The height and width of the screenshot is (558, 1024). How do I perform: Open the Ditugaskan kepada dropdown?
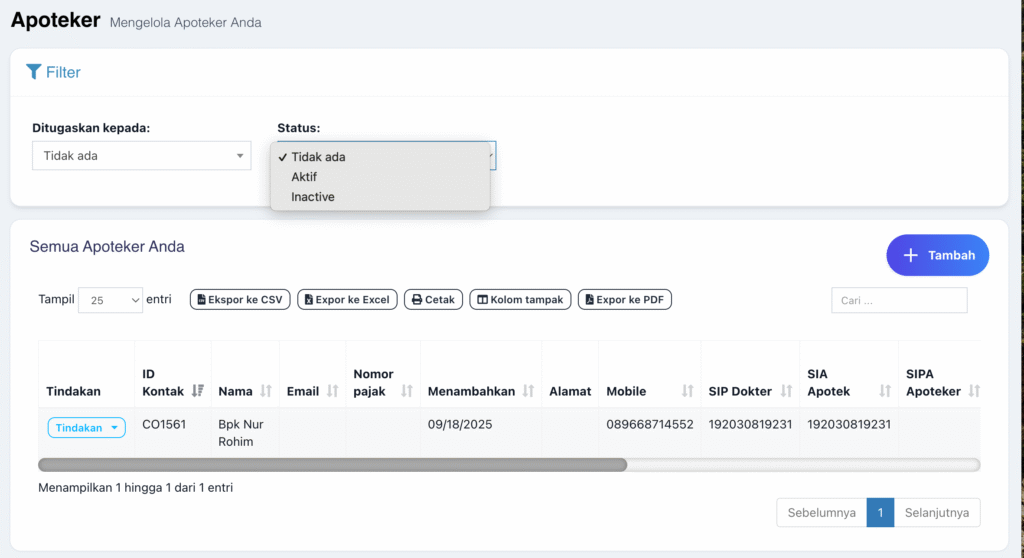click(x=141, y=156)
